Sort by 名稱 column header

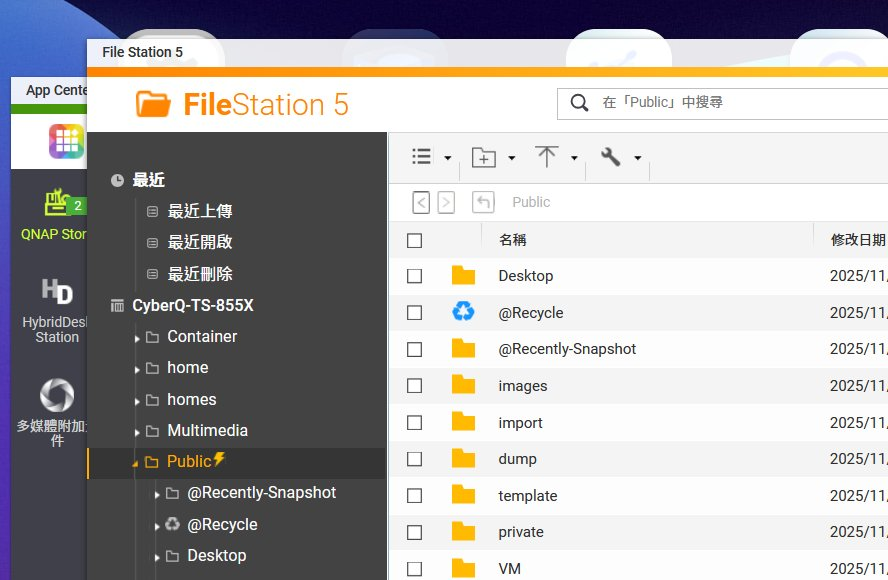point(513,240)
